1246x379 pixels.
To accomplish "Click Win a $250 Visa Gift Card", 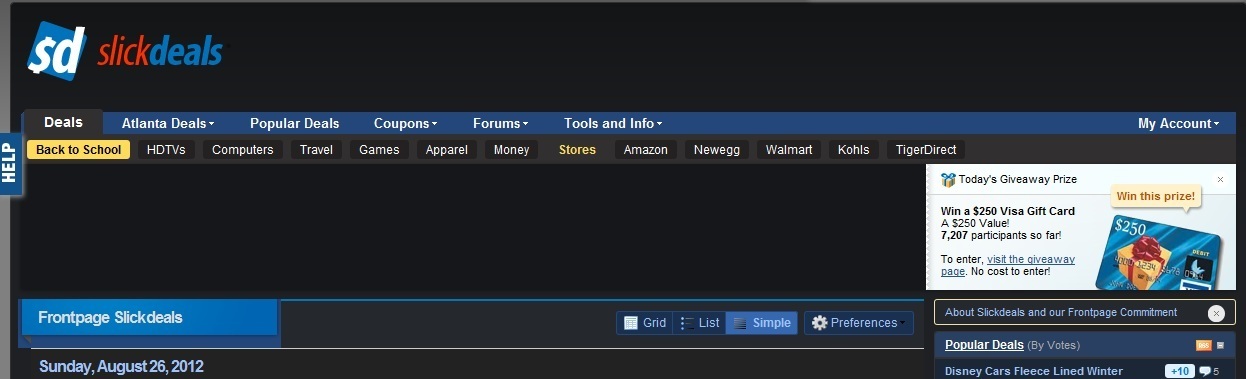I will pyautogui.click(x=1008, y=211).
